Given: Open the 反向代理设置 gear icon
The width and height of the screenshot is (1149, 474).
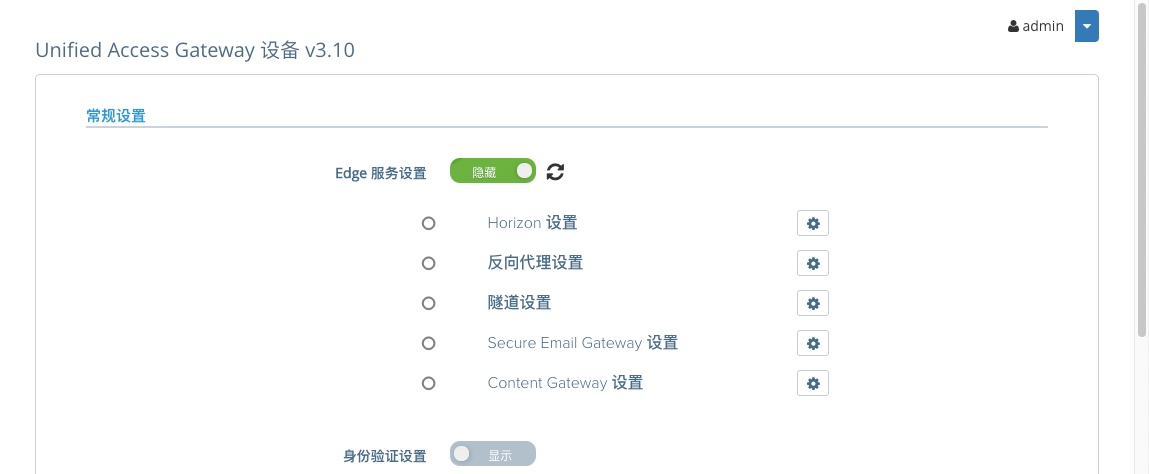Looking at the screenshot, I should point(813,263).
